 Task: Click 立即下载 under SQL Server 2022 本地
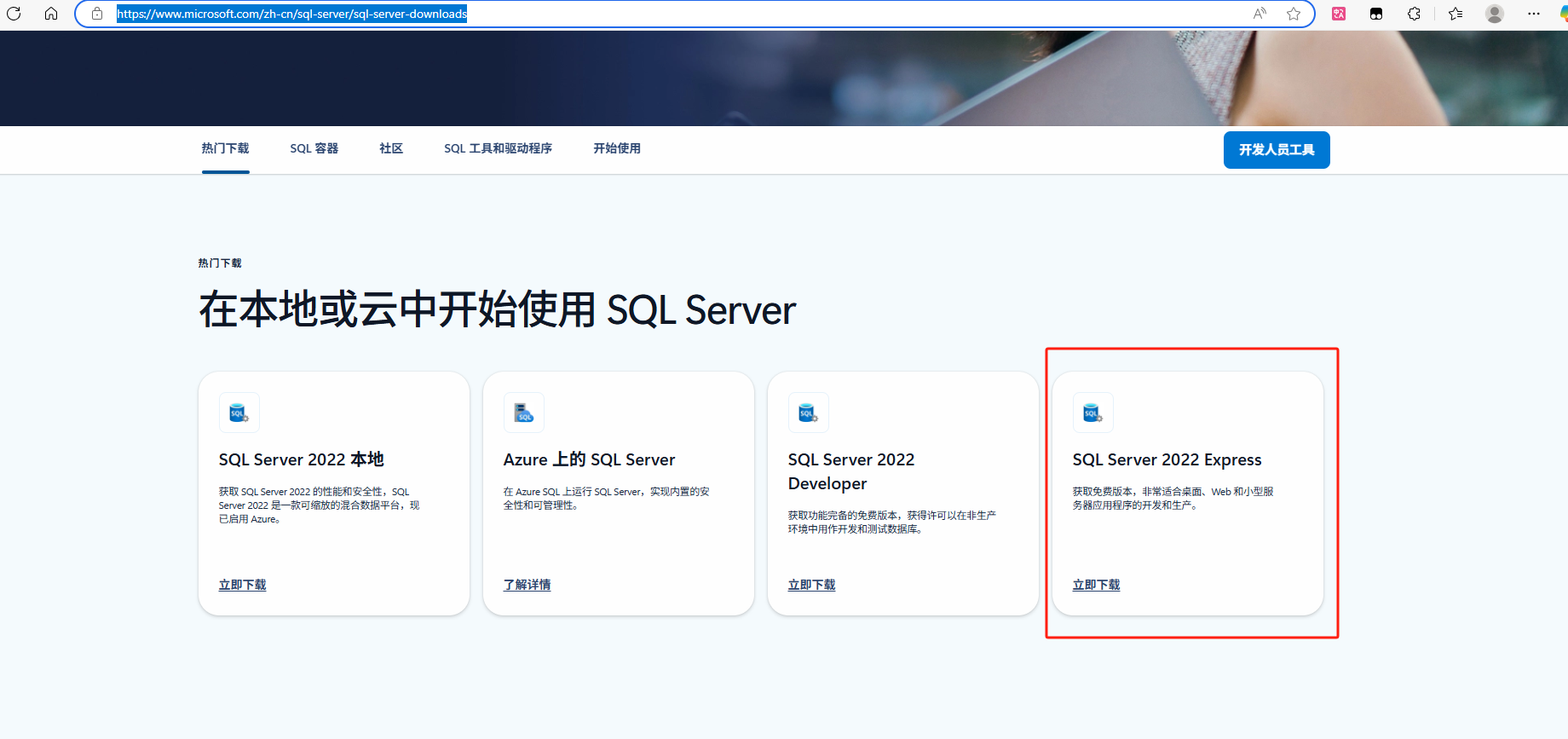coord(243,585)
